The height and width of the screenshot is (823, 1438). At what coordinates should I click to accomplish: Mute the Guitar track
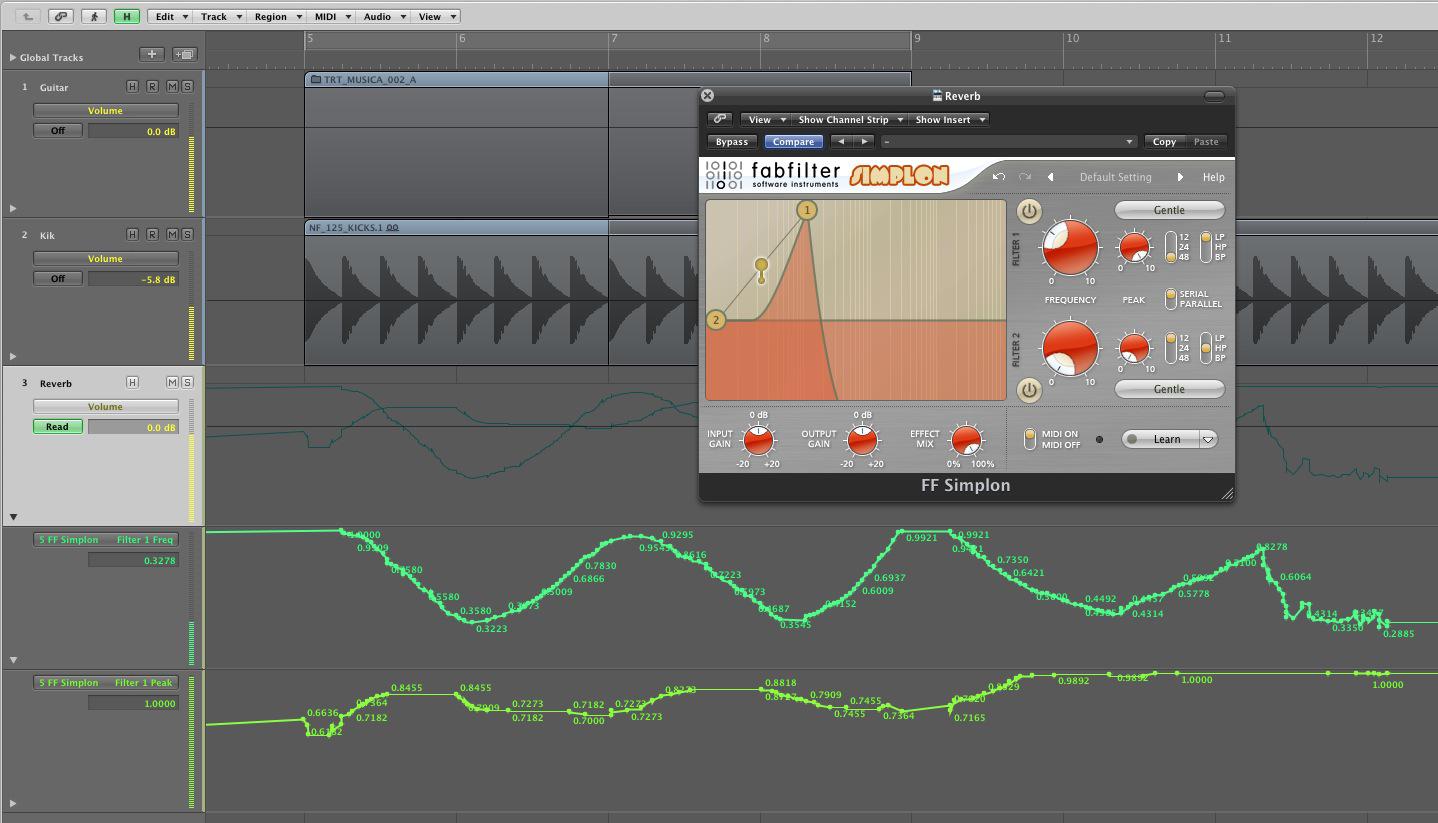tap(172, 86)
